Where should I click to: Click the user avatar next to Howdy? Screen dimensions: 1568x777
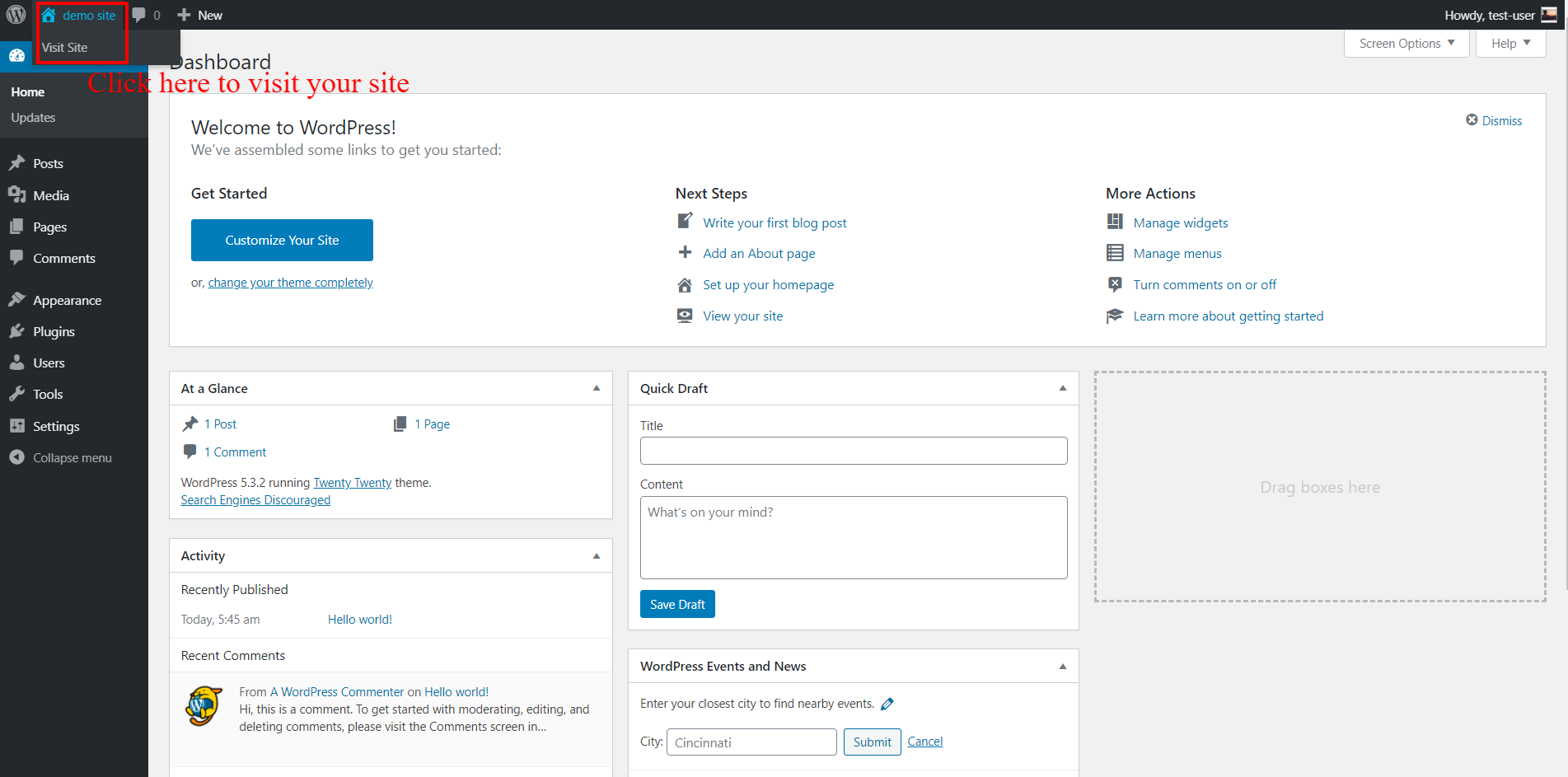tap(1549, 15)
